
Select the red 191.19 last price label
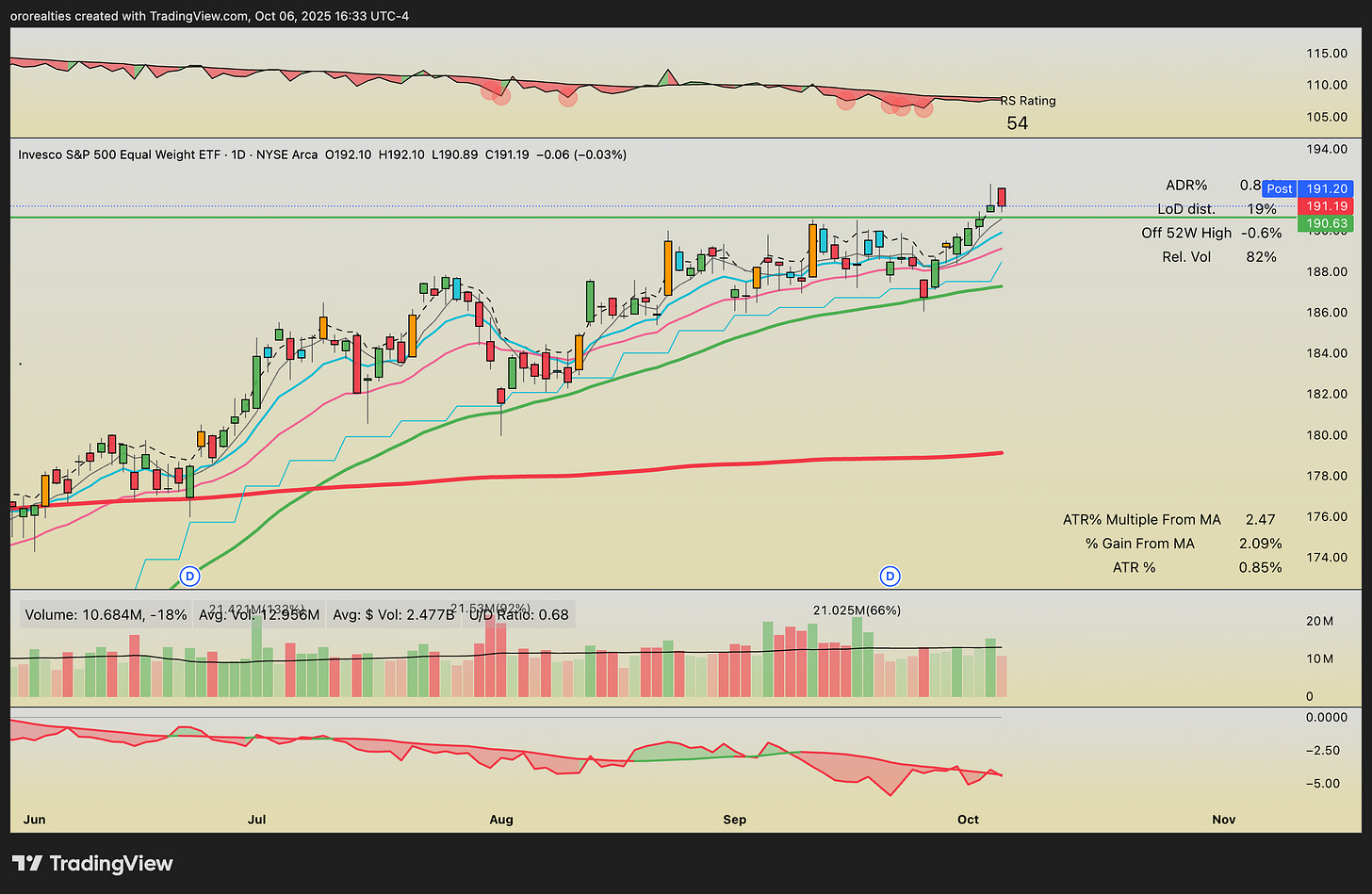1326,206
